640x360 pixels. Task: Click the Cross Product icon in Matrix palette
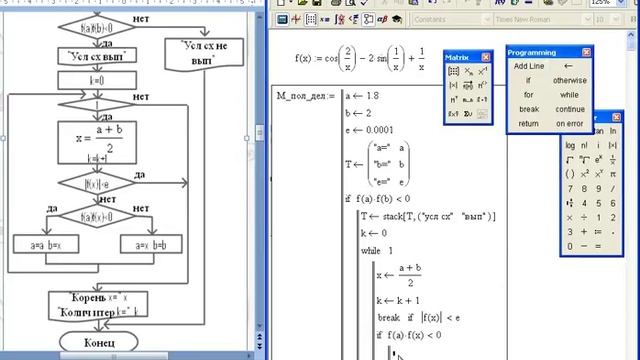pyautogui.click(x=453, y=114)
